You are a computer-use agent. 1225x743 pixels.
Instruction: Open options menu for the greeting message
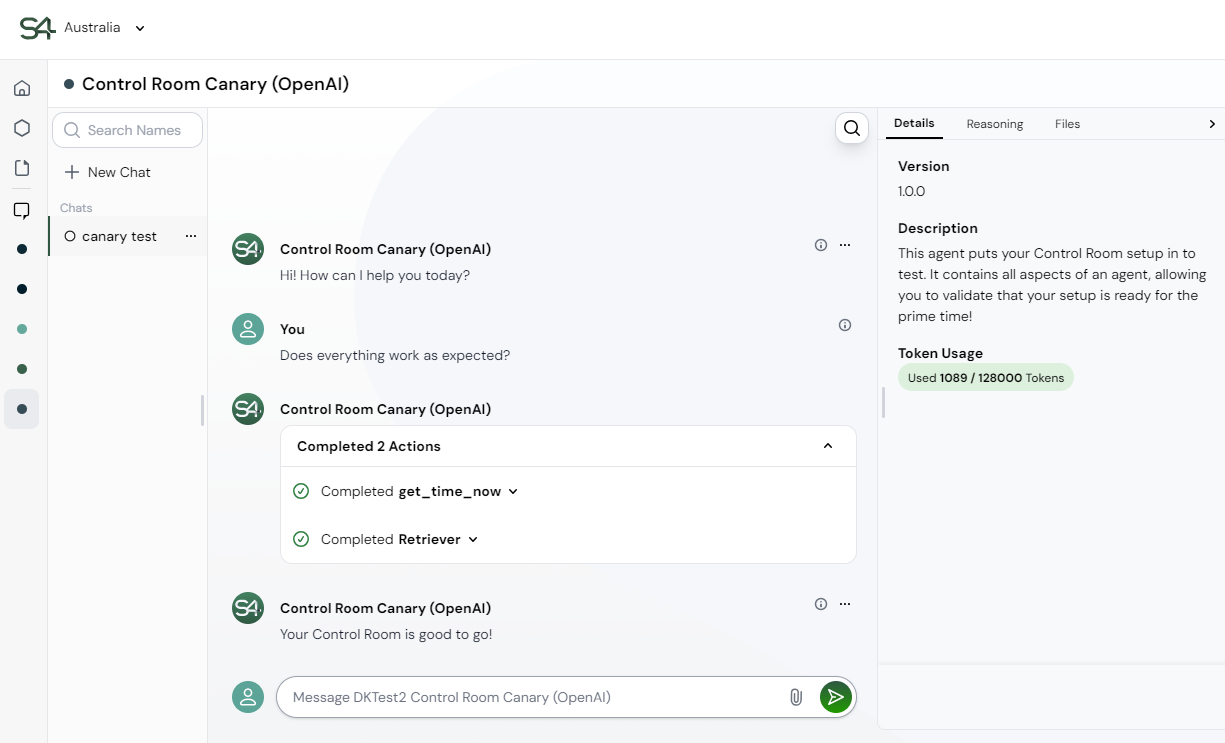tap(845, 245)
